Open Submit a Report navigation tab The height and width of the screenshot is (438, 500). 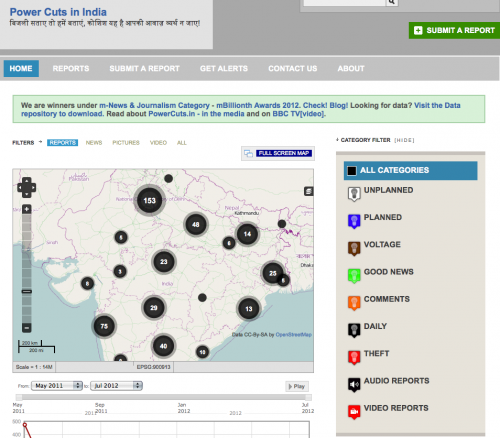point(144,68)
